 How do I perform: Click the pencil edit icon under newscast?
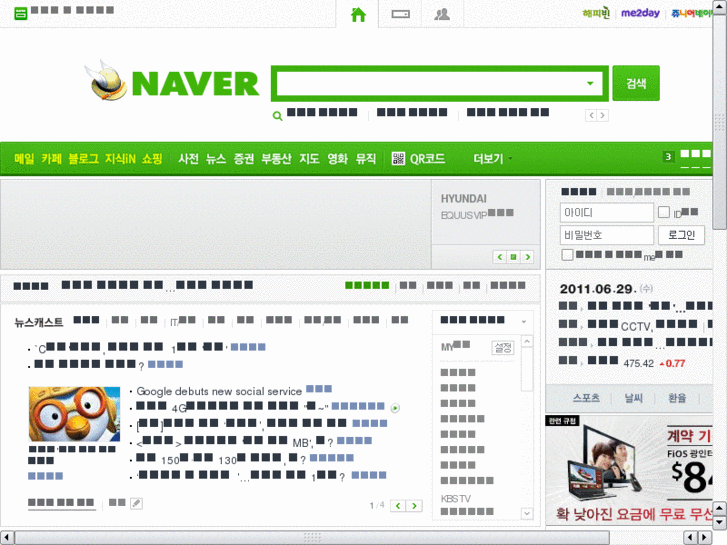[x=136, y=503]
